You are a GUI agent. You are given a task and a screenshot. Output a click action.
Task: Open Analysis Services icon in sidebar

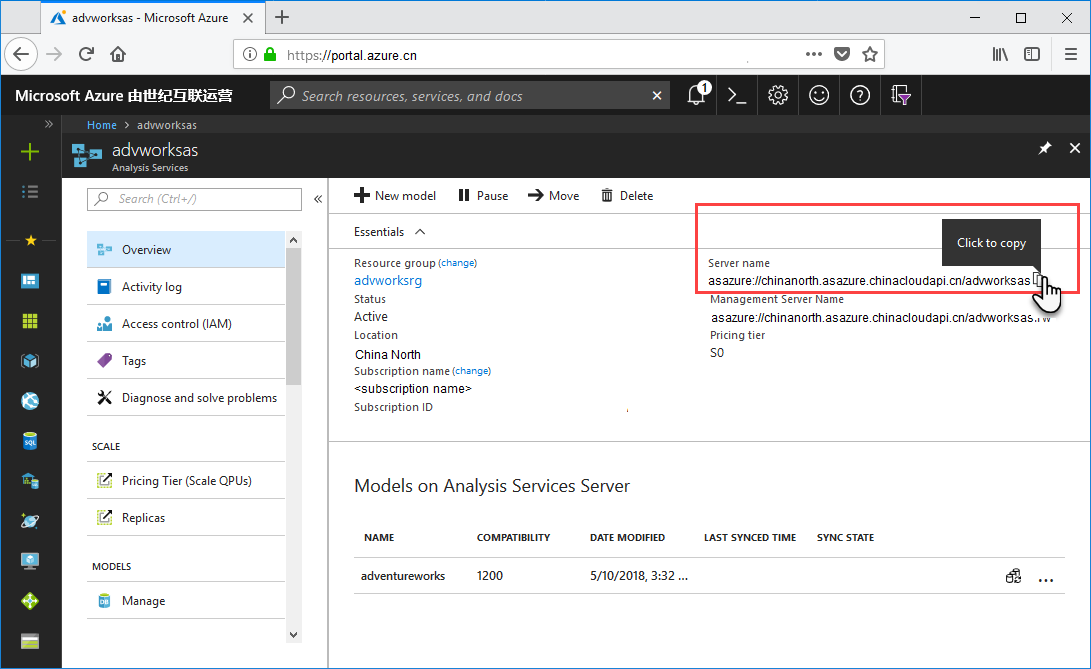[x=30, y=481]
